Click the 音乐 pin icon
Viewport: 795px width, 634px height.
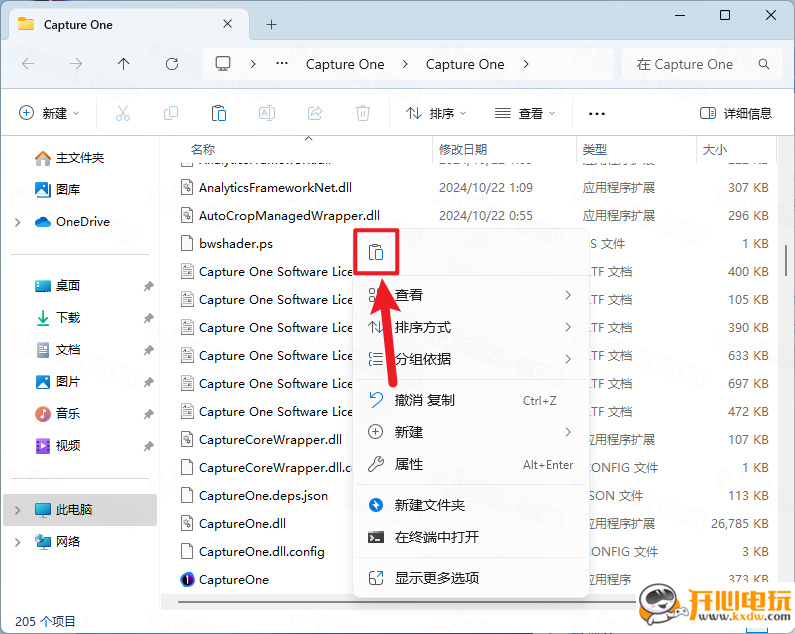(148, 414)
